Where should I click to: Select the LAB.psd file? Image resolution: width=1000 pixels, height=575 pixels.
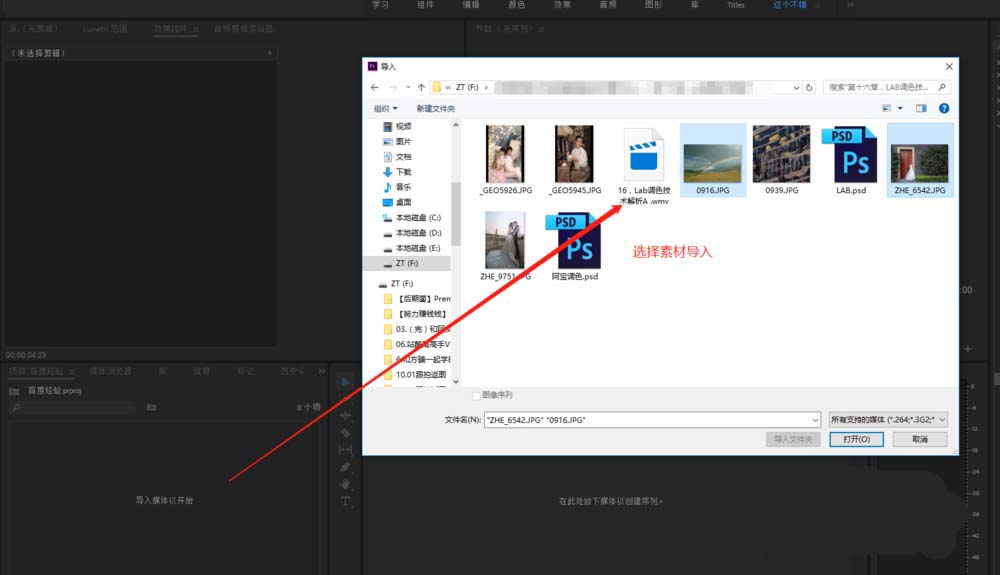click(851, 160)
